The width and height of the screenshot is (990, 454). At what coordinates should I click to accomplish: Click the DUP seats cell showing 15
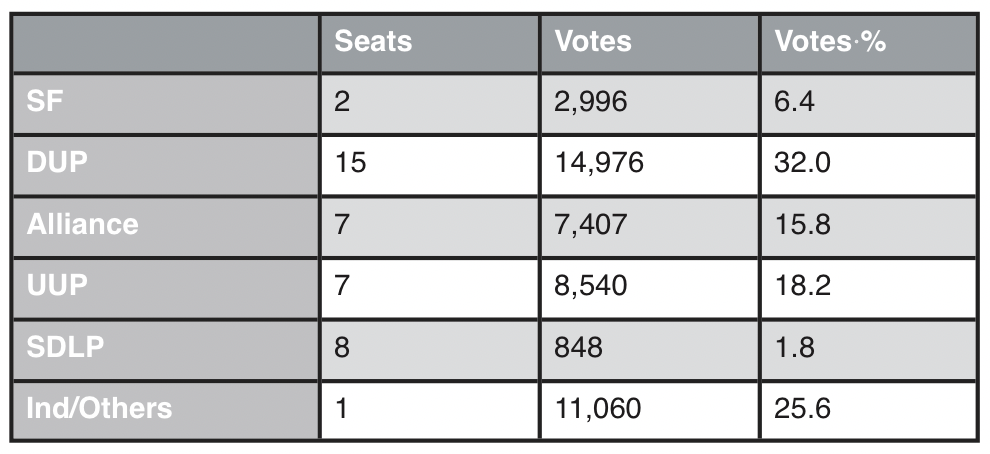point(350,163)
